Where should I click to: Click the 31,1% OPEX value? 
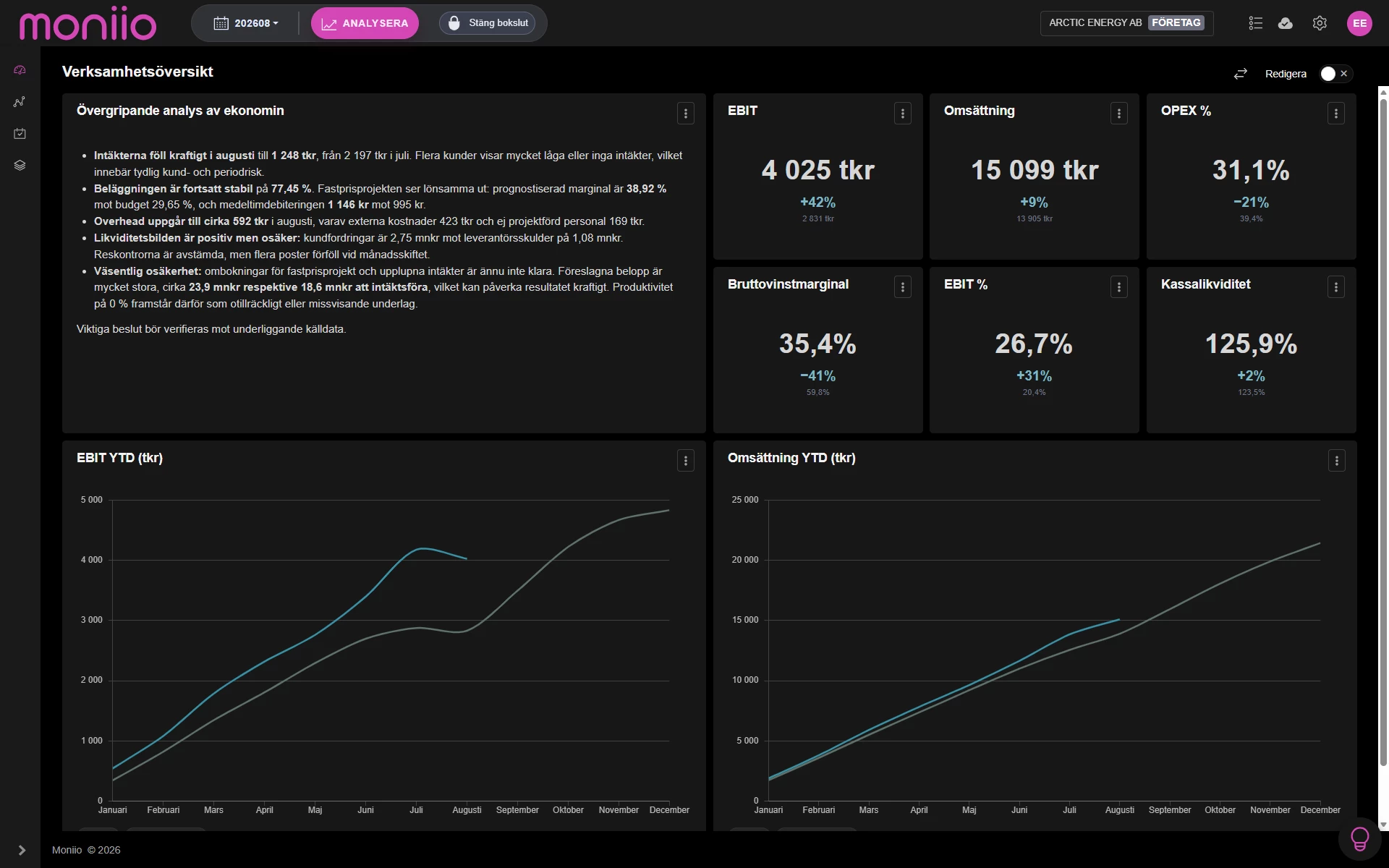click(x=1251, y=170)
